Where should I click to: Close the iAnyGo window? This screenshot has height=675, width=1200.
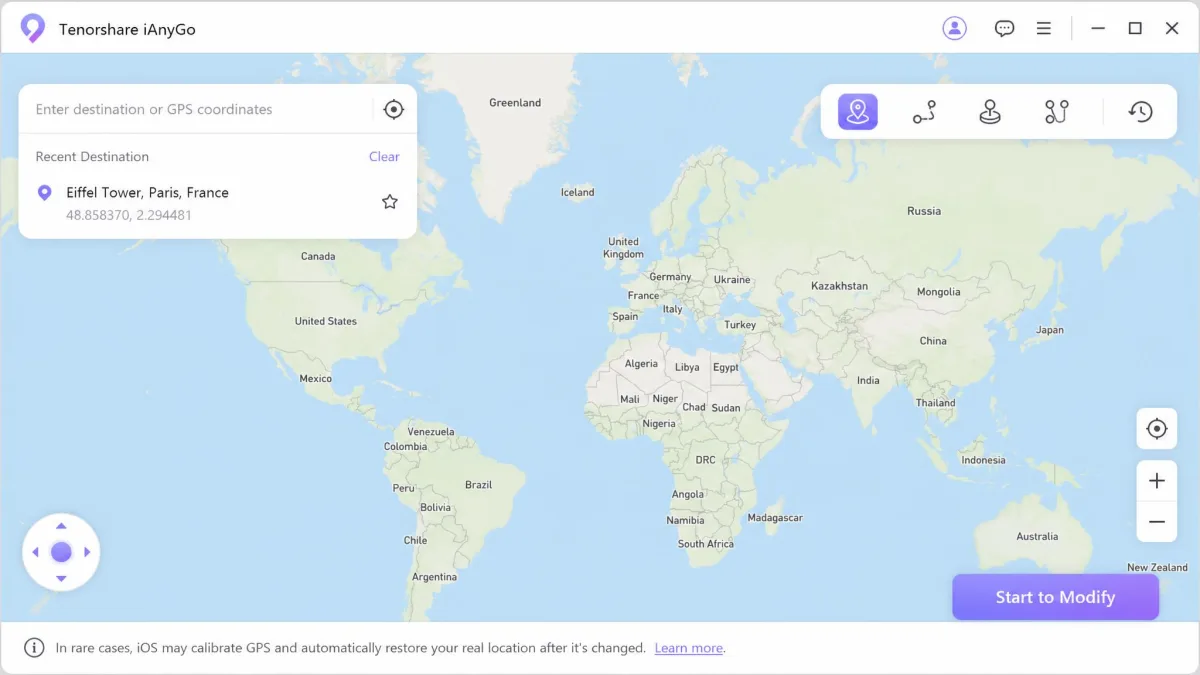1172,29
